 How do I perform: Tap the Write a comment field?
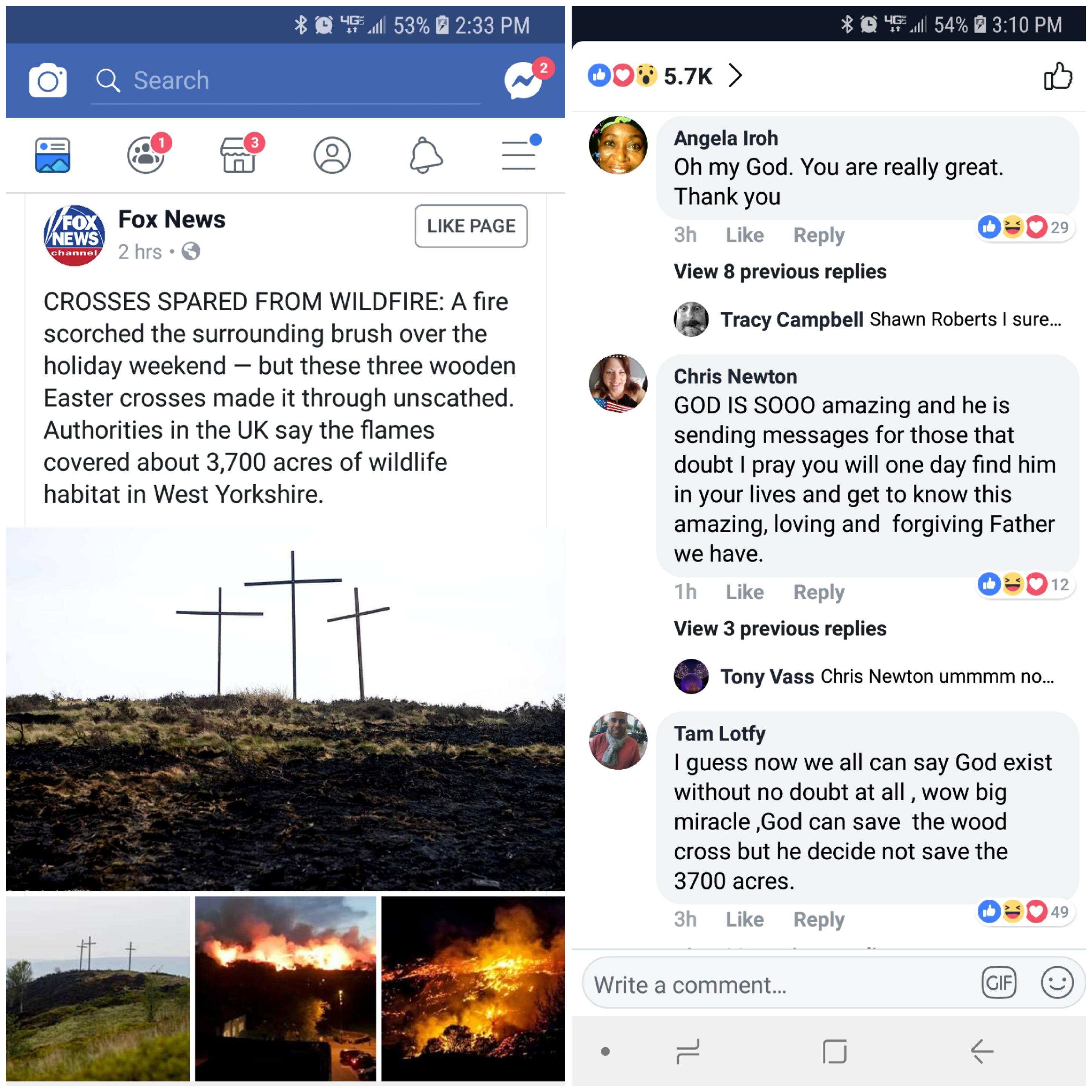[x=763, y=985]
